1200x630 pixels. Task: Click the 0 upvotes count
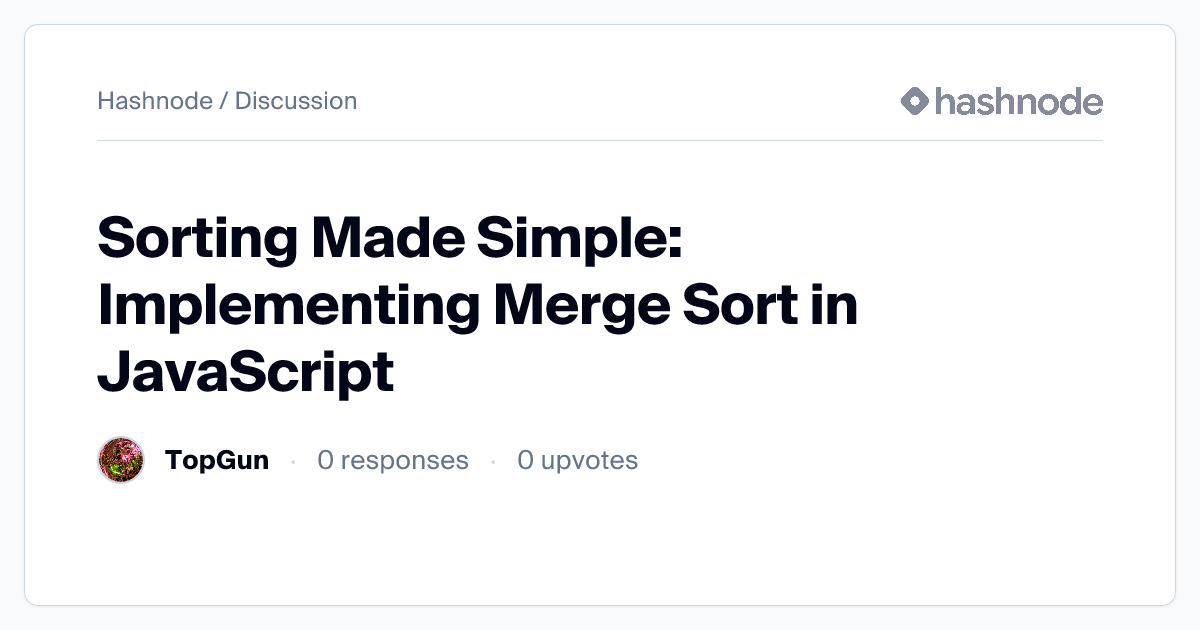[577, 460]
